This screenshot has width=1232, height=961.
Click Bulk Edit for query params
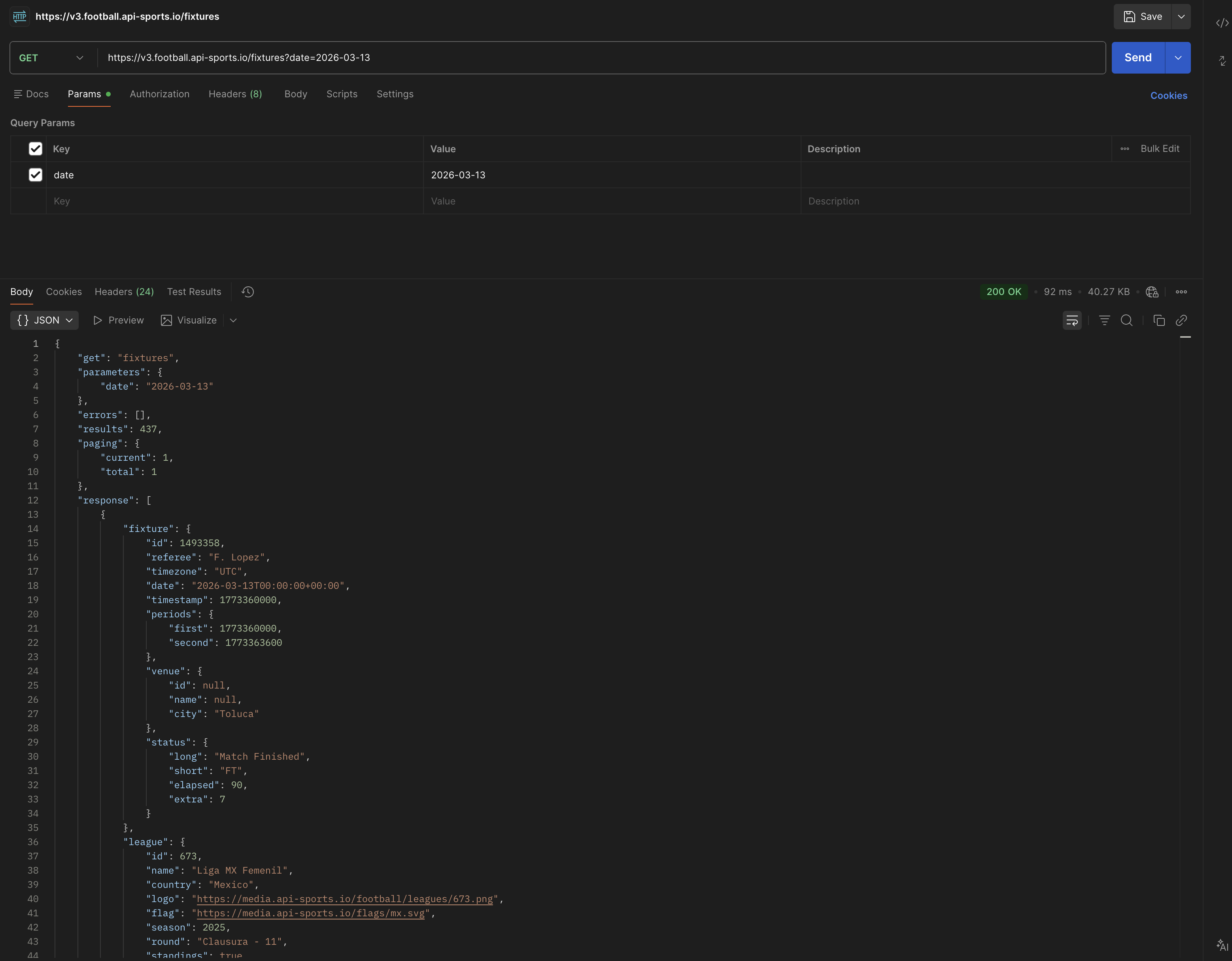[1159, 149]
